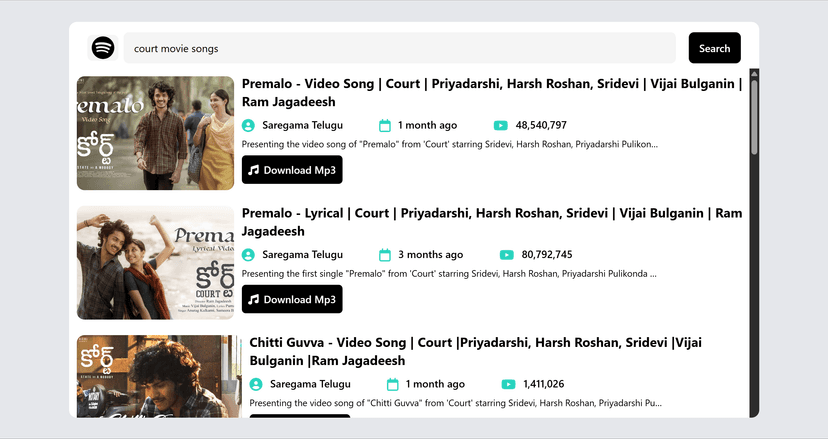Focus the search field containing 'court movie songs'
Image resolution: width=828 pixels, height=439 pixels.
(x=399, y=48)
